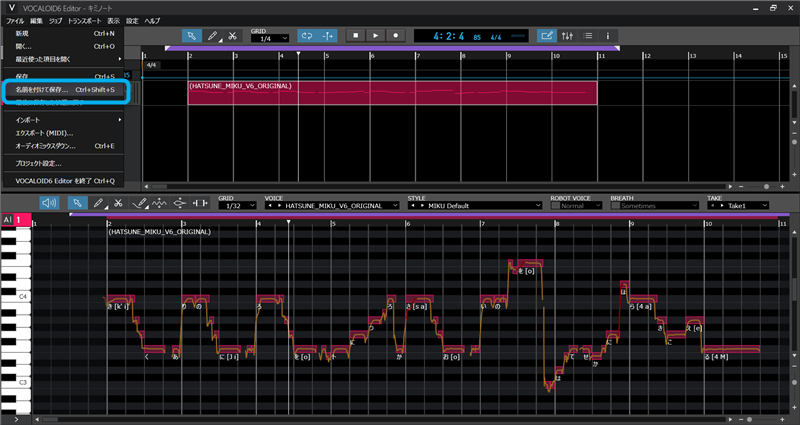Image resolution: width=800 pixels, height=425 pixels.
Task: Open the mixer panel icon
Action: pyautogui.click(x=567, y=36)
